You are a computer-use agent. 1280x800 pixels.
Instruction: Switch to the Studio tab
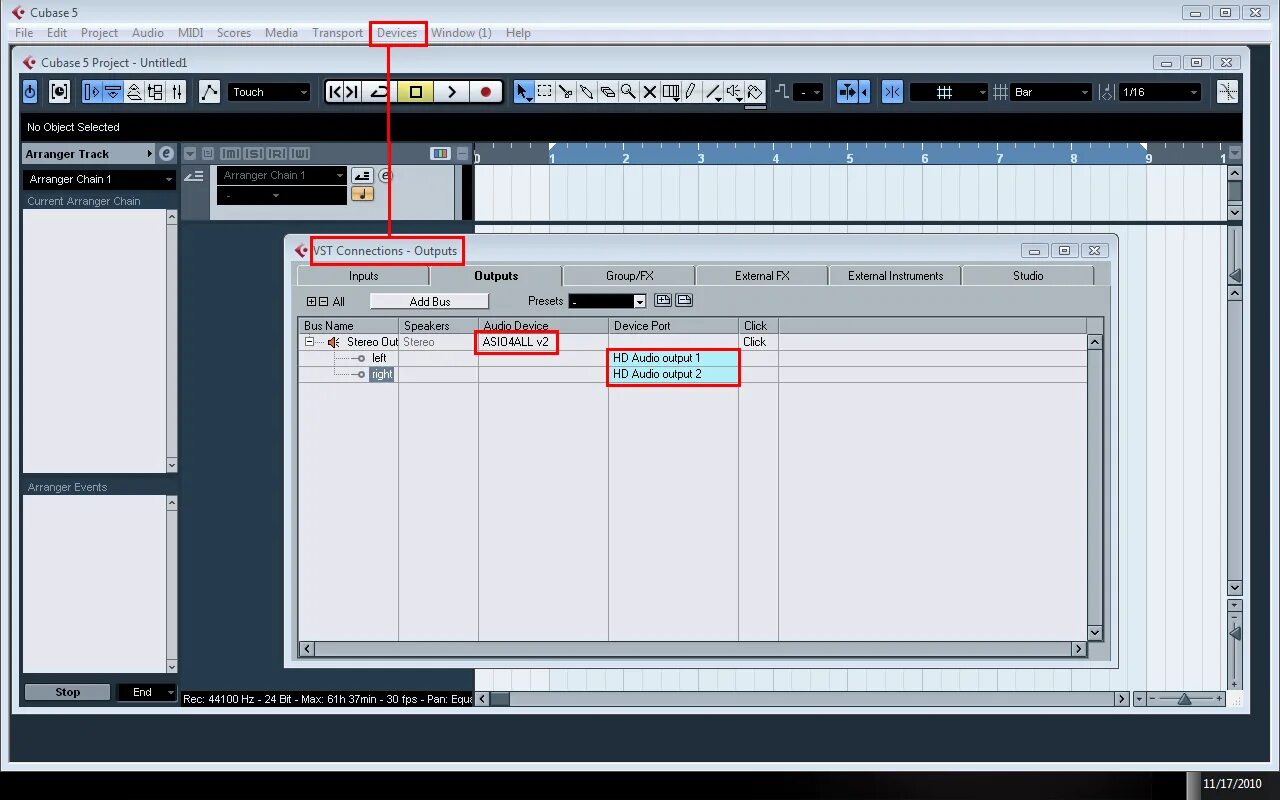tap(1028, 276)
